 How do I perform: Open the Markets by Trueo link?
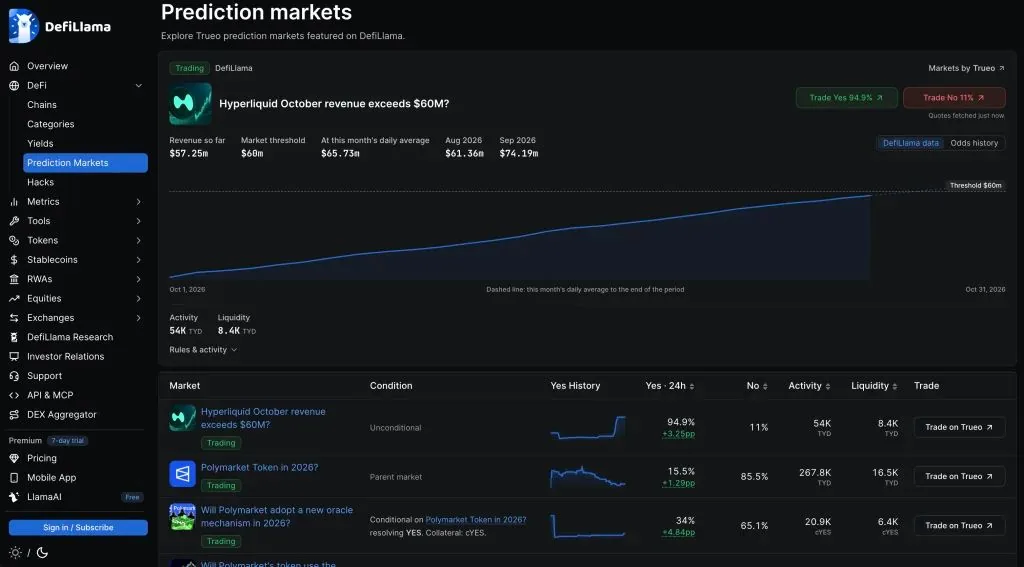(x=967, y=68)
